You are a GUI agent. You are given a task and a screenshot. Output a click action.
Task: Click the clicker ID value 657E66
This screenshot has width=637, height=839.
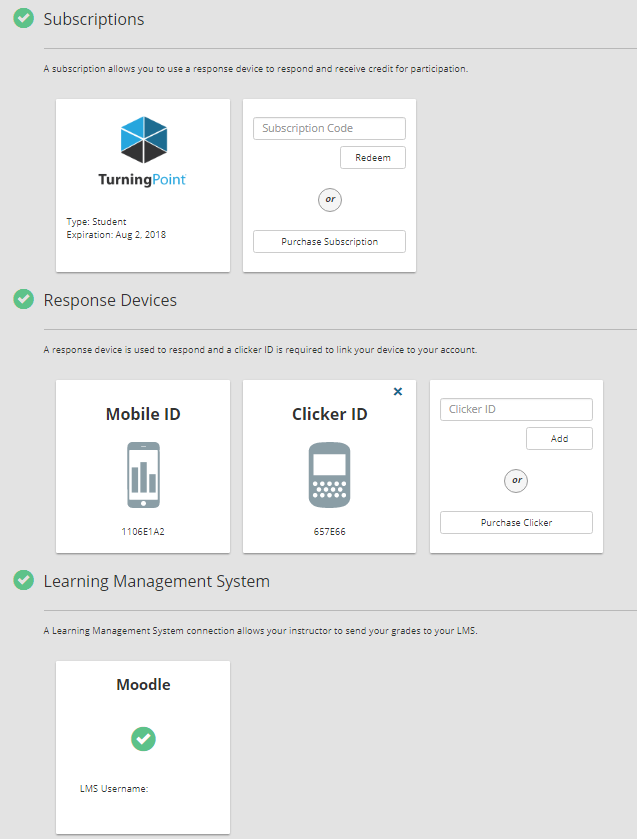pos(330,531)
